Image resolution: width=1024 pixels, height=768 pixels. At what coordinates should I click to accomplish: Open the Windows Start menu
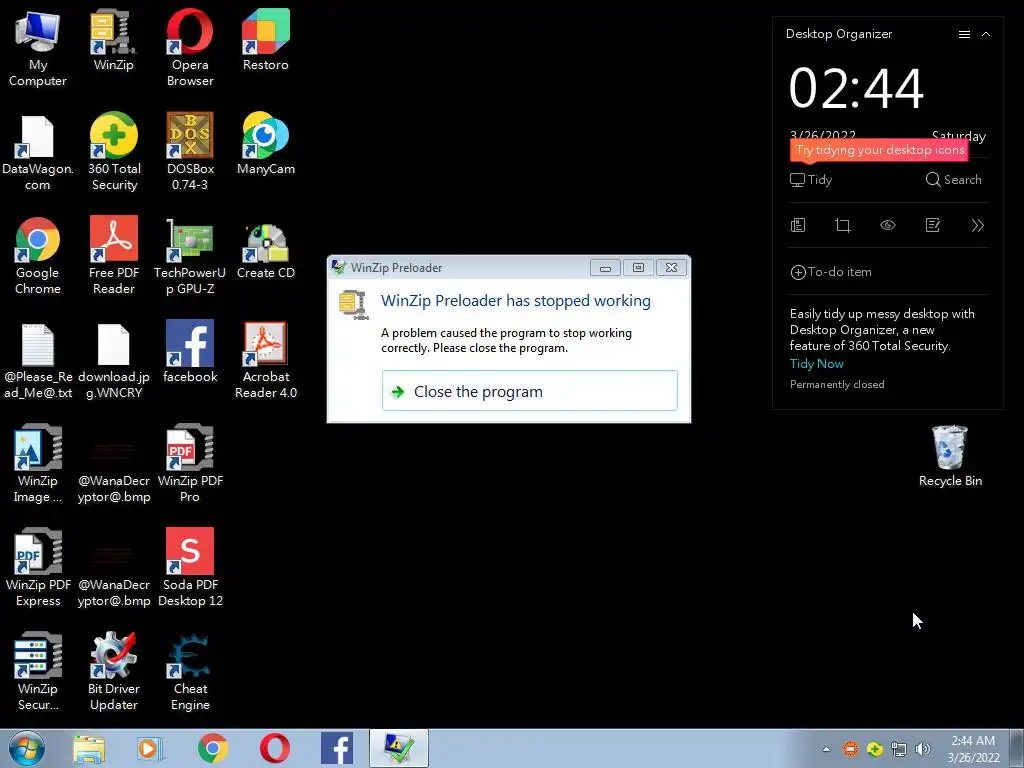pos(27,748)
